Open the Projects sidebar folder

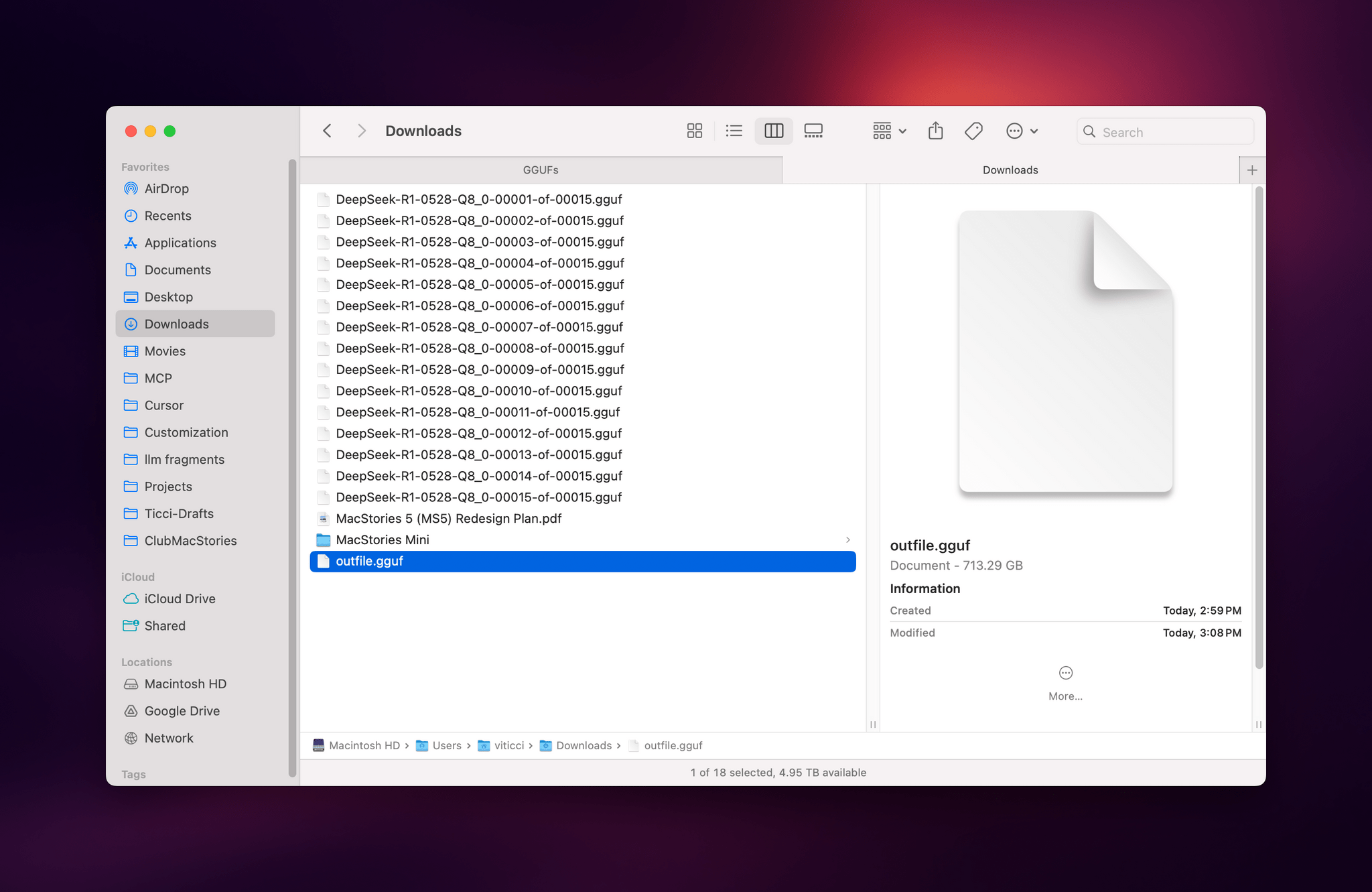click(195, 487)
